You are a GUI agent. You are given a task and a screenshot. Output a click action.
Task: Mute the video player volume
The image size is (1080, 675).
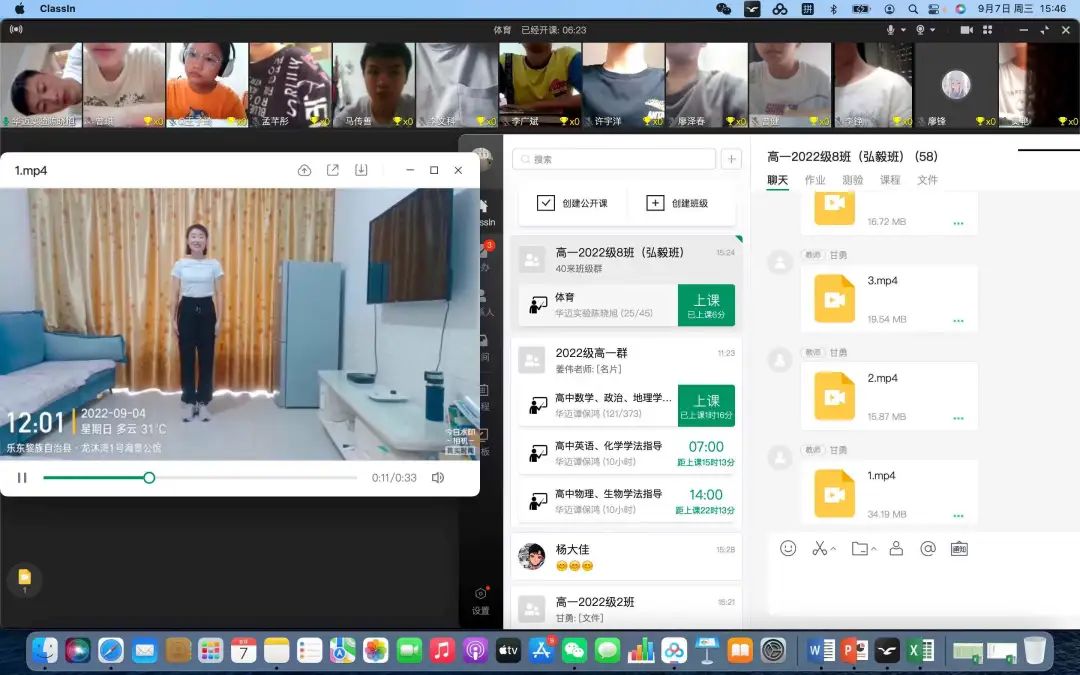(438, 478)
